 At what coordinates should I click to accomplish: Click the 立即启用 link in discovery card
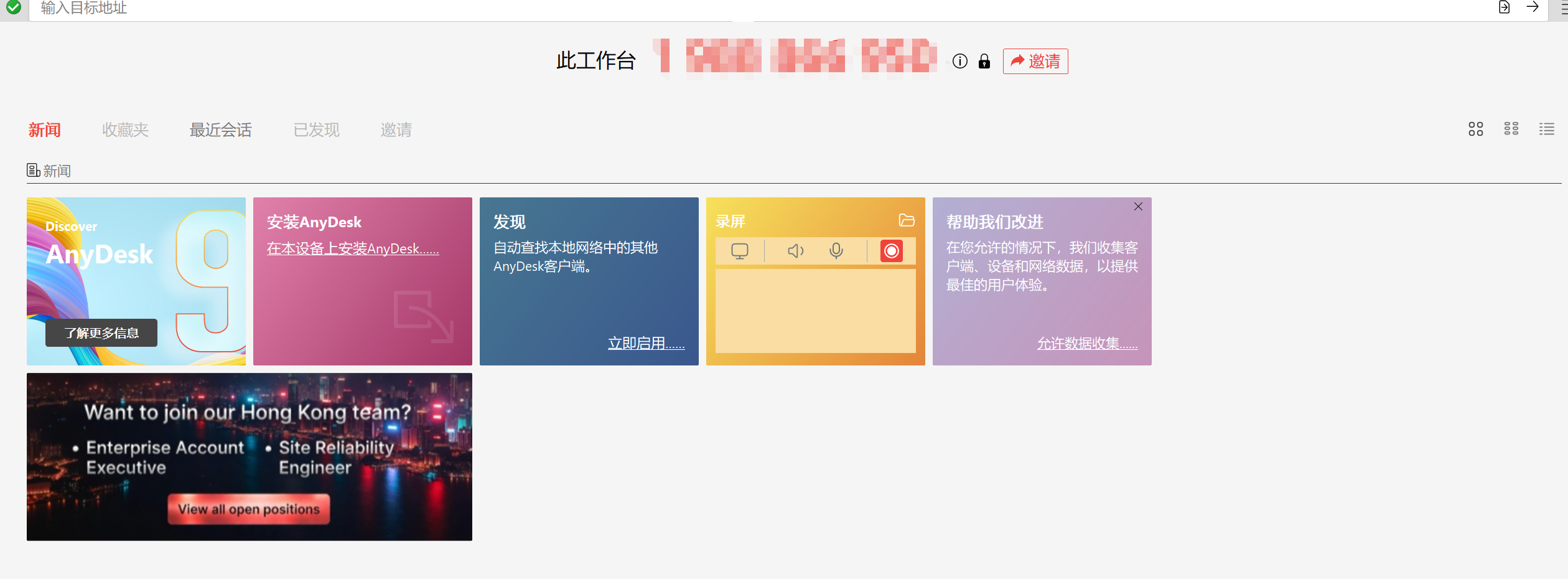pyautogui.click(x=646, y=343)
